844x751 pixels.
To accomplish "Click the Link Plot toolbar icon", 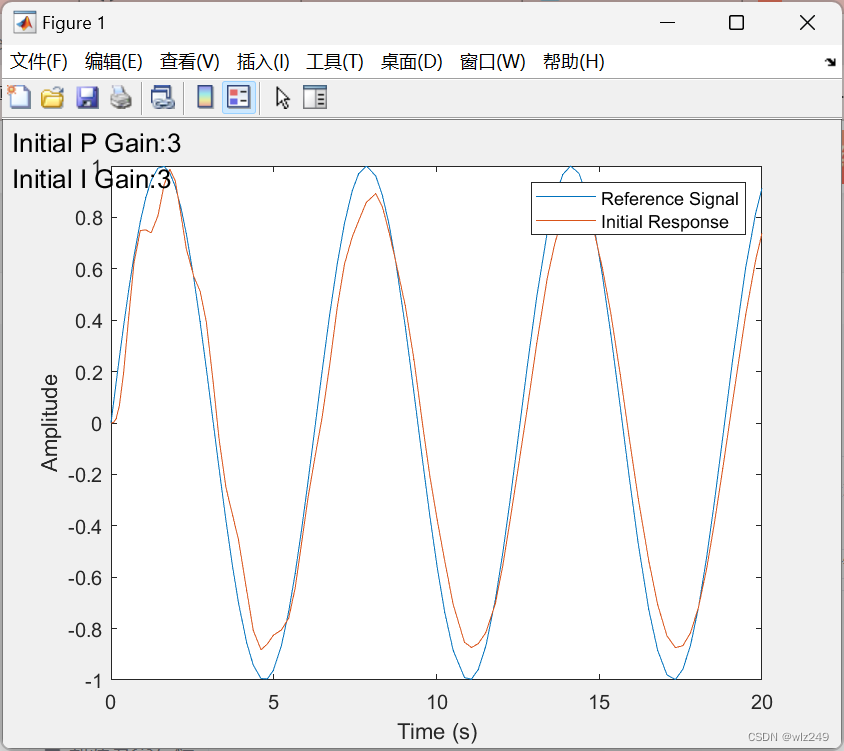I will (163, 97).
